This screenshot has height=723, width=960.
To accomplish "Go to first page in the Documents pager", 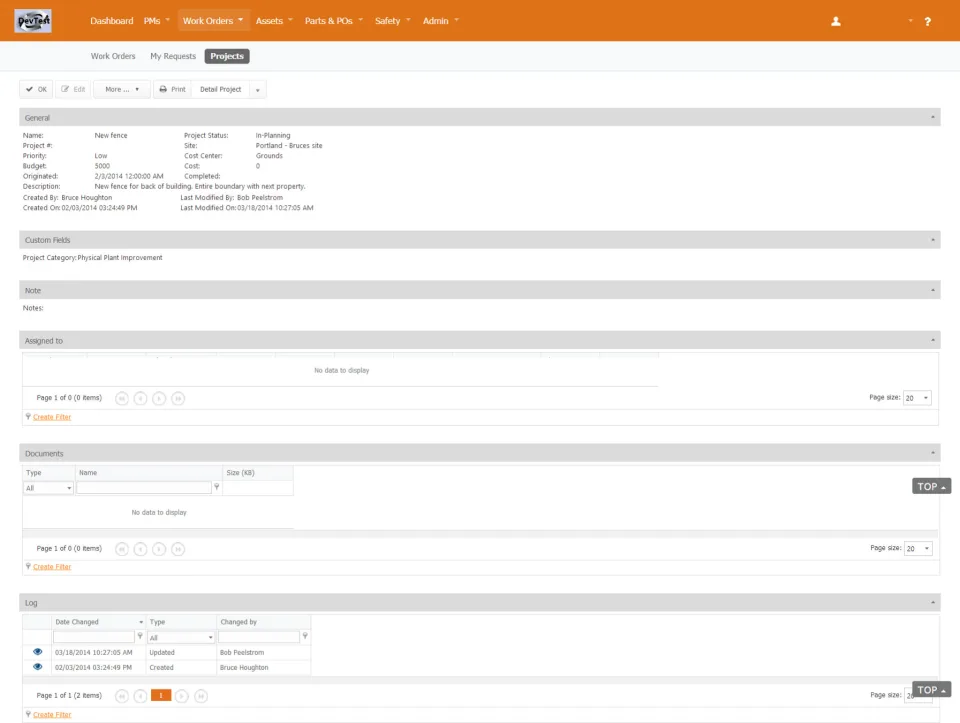I will pos(122,549).
